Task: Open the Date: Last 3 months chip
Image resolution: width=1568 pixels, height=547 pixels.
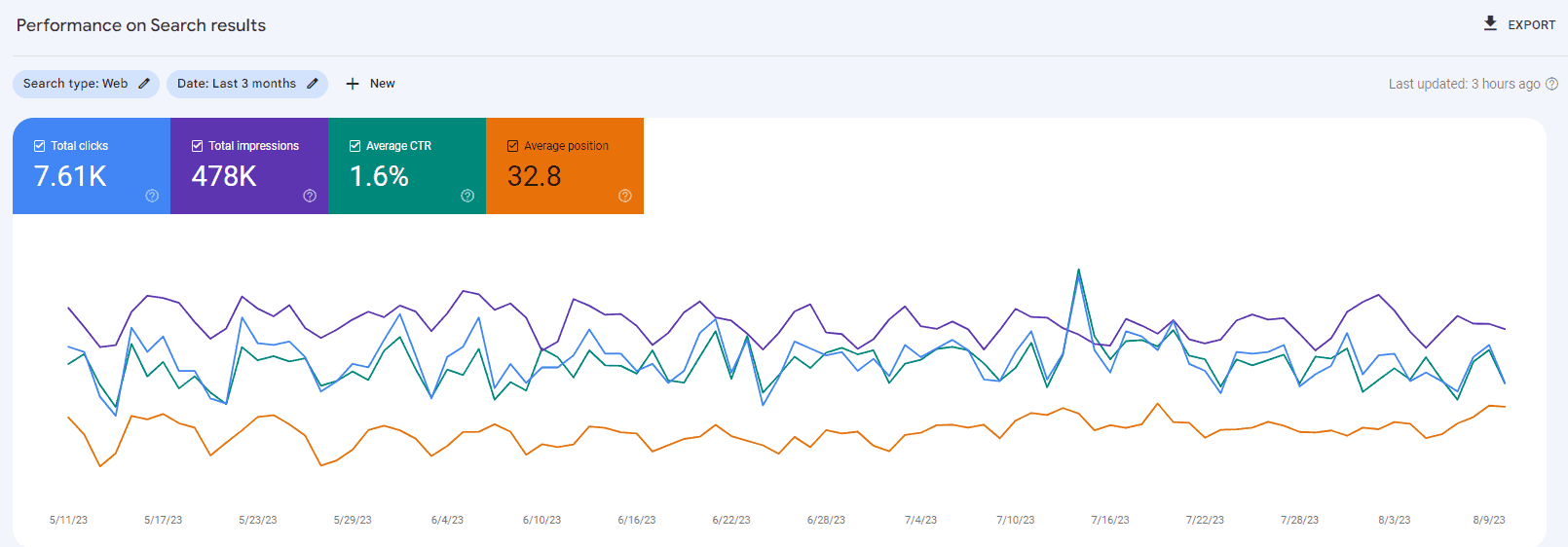Action: tap(237, 84)
